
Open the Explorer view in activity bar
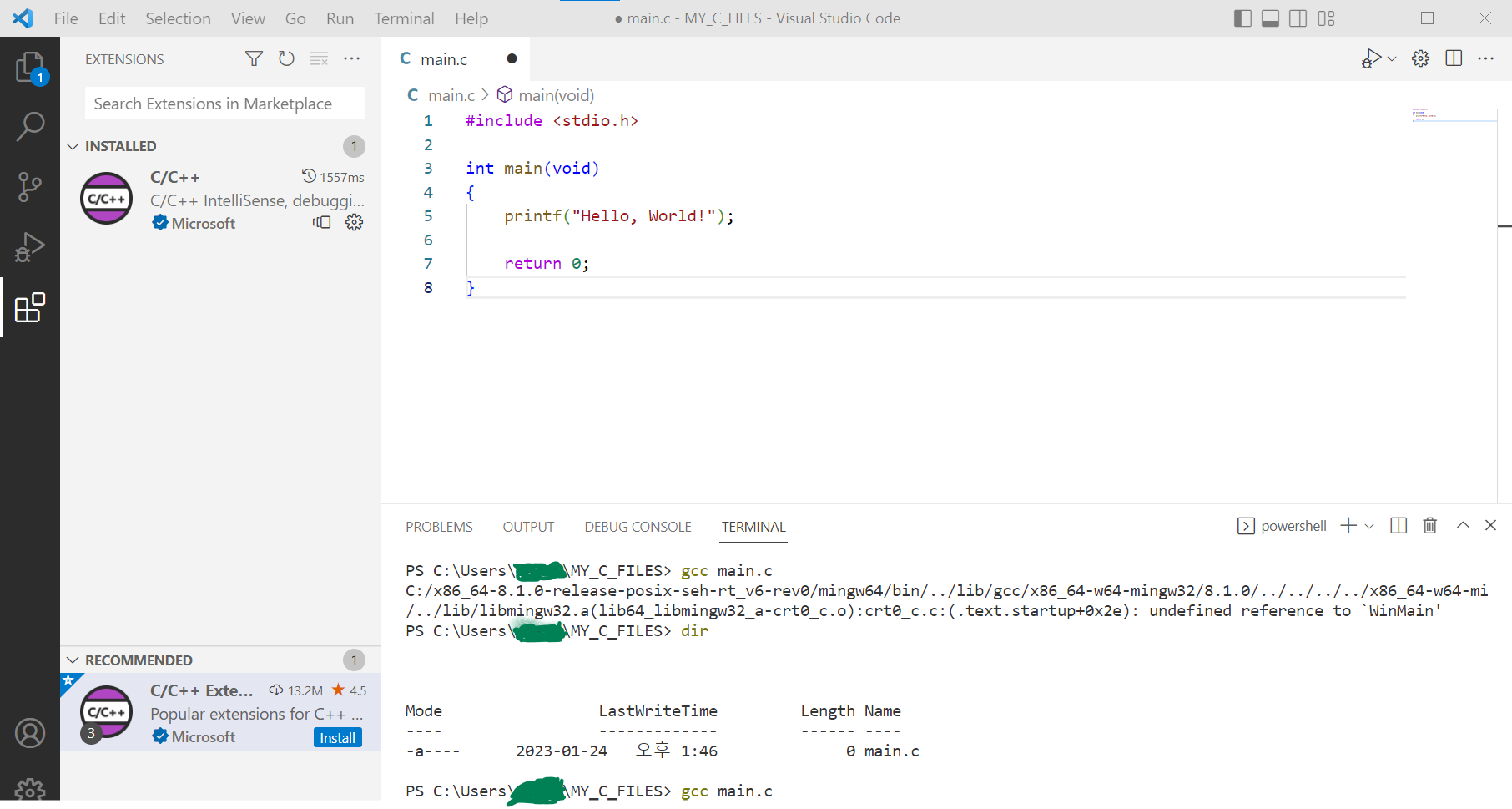point(30,67)
